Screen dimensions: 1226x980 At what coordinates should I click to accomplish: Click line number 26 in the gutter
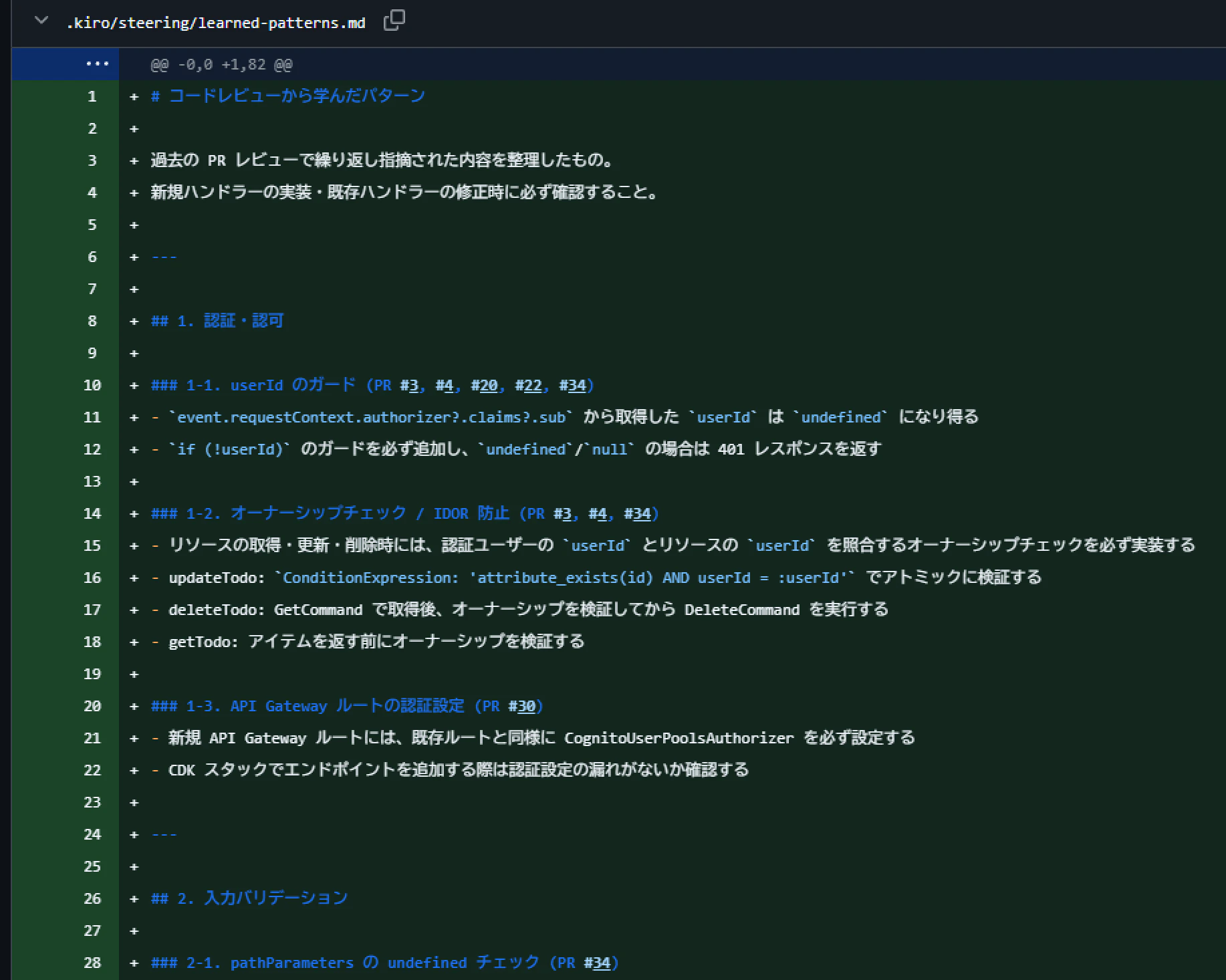click(x=92, y=899)
